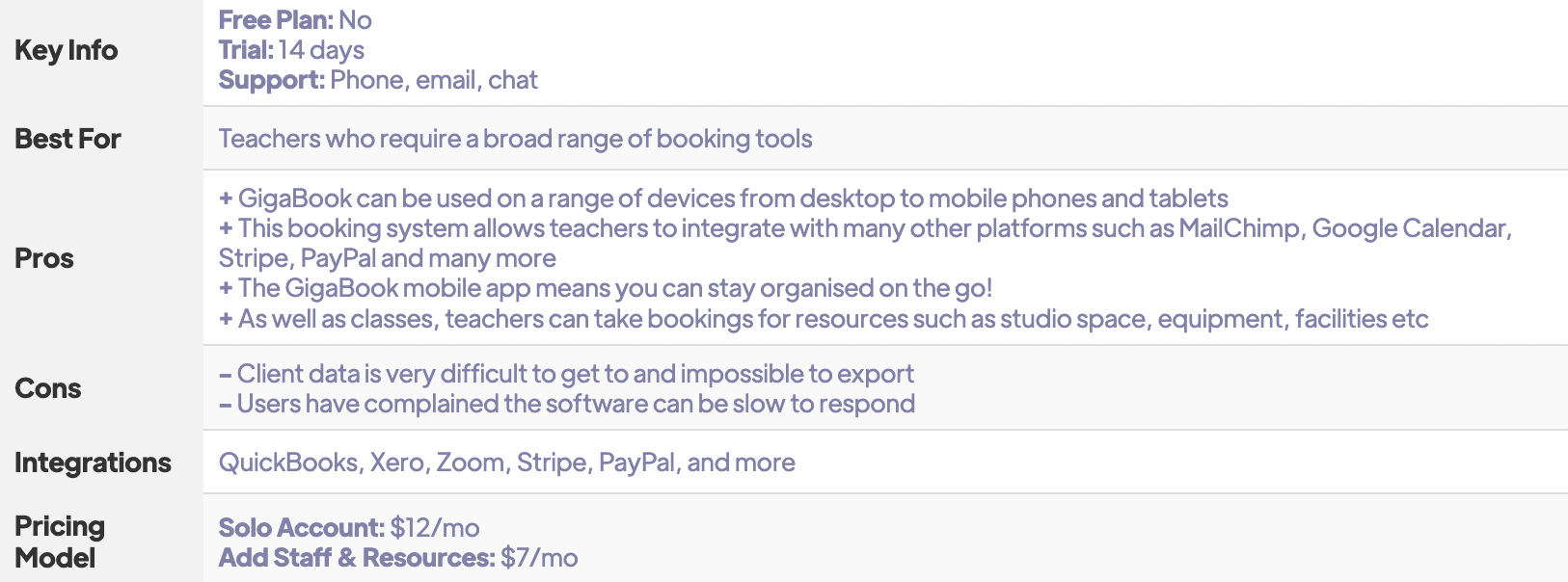This screenshot has width=1568, height=582.
Task: Select the Best For row label
Action: tap(68, 139)
